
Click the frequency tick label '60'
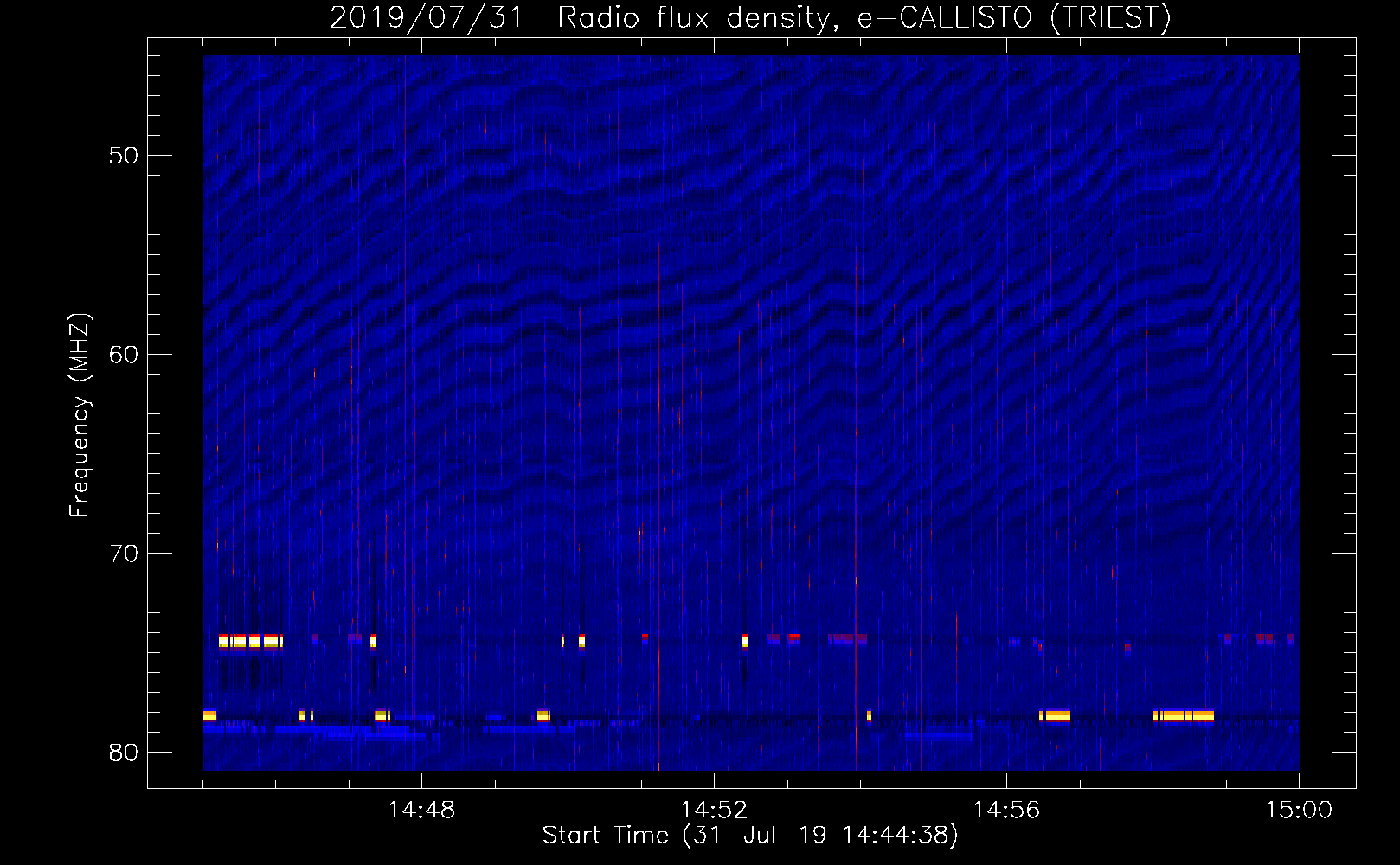[124, 355]
